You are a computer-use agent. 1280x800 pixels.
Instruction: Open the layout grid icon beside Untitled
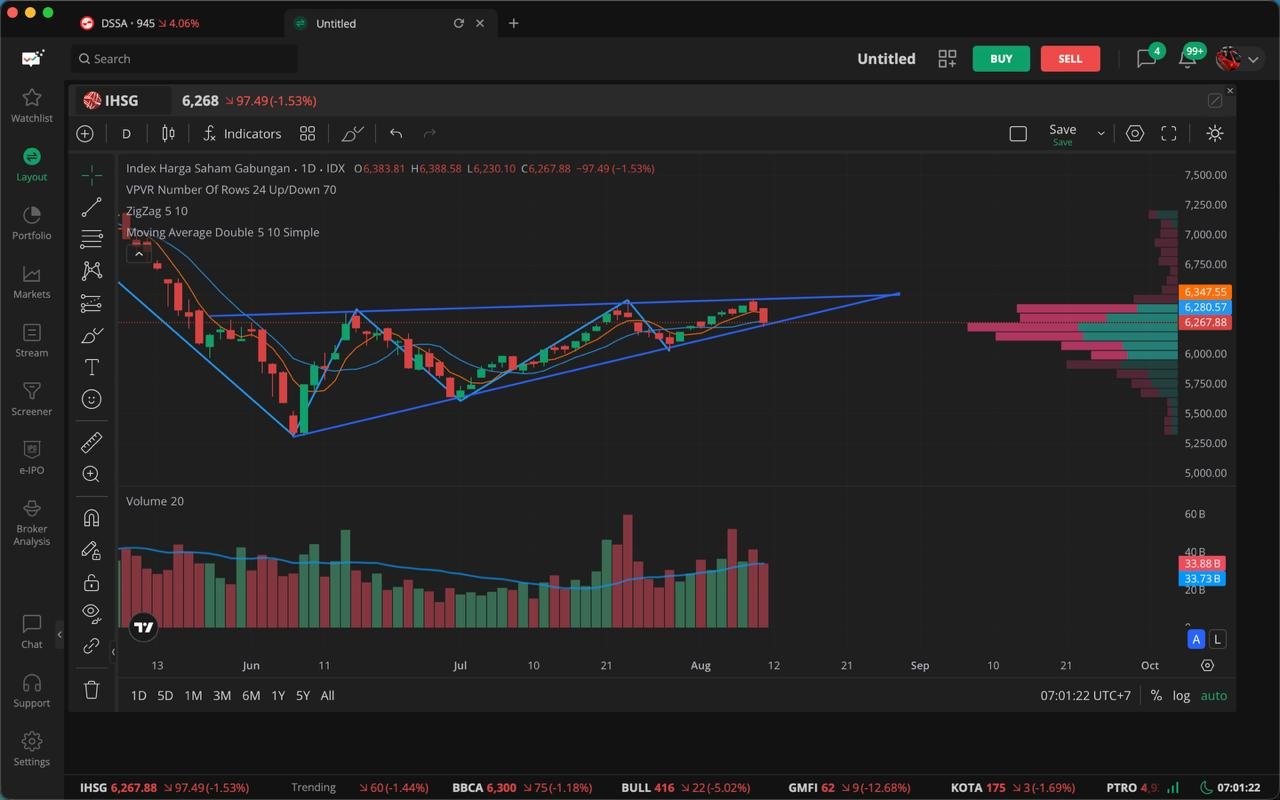(x=947, y=59)
